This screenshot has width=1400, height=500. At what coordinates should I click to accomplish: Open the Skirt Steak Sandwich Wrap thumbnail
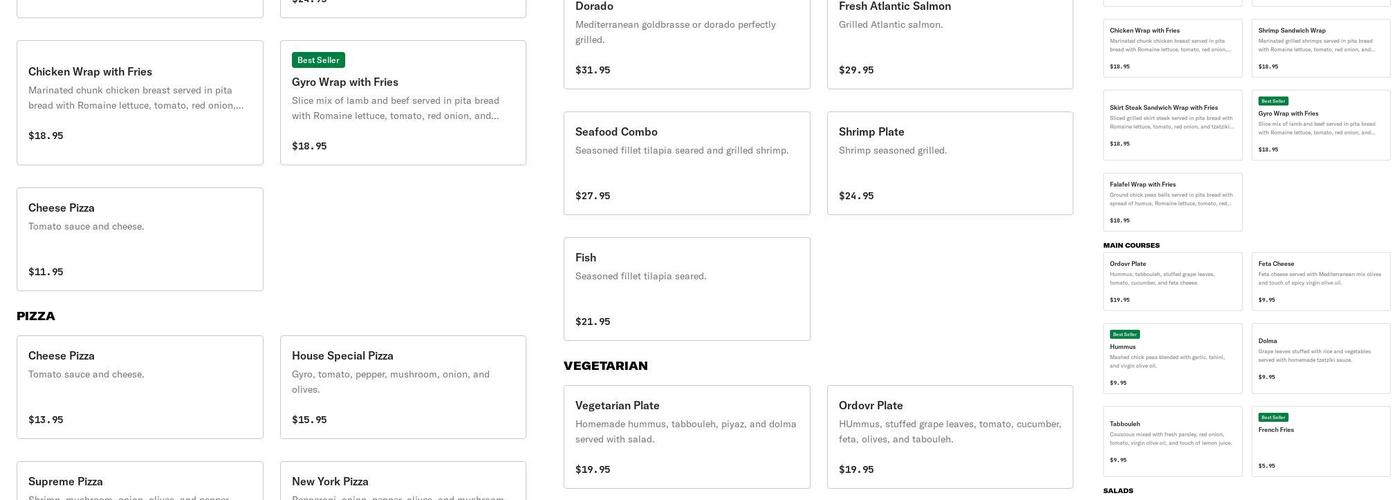1172,125
